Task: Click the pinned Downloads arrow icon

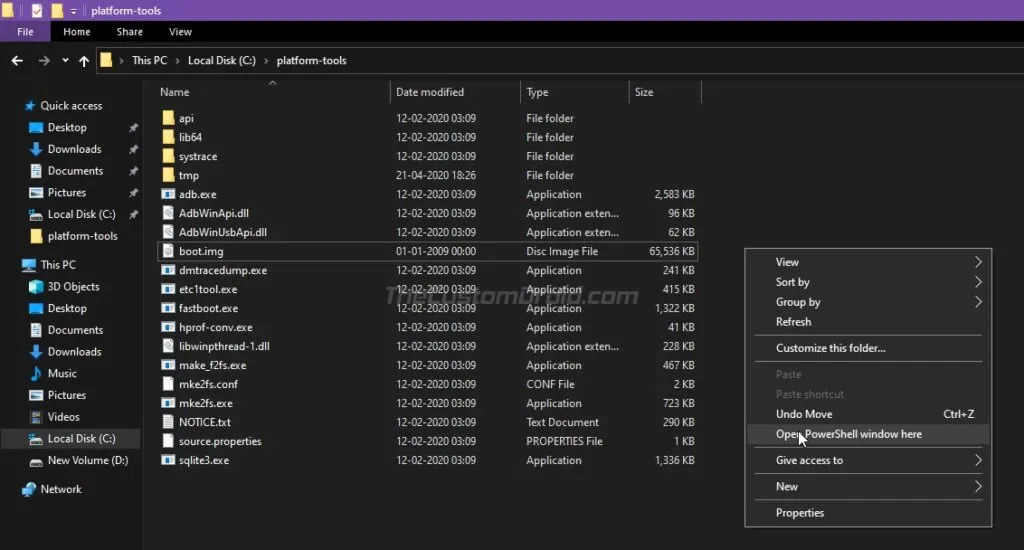Action: (x=36, y=149)
